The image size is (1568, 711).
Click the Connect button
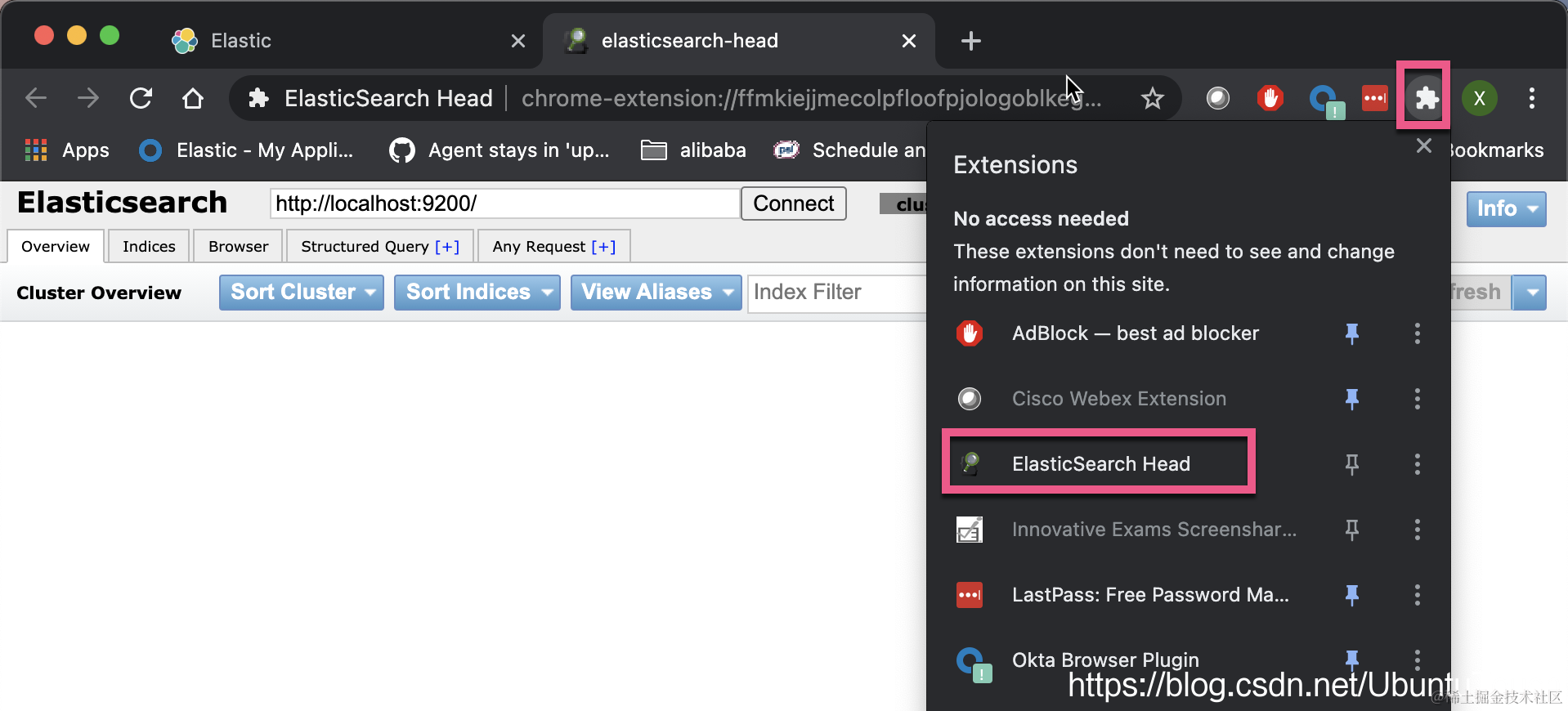[793, 203]
